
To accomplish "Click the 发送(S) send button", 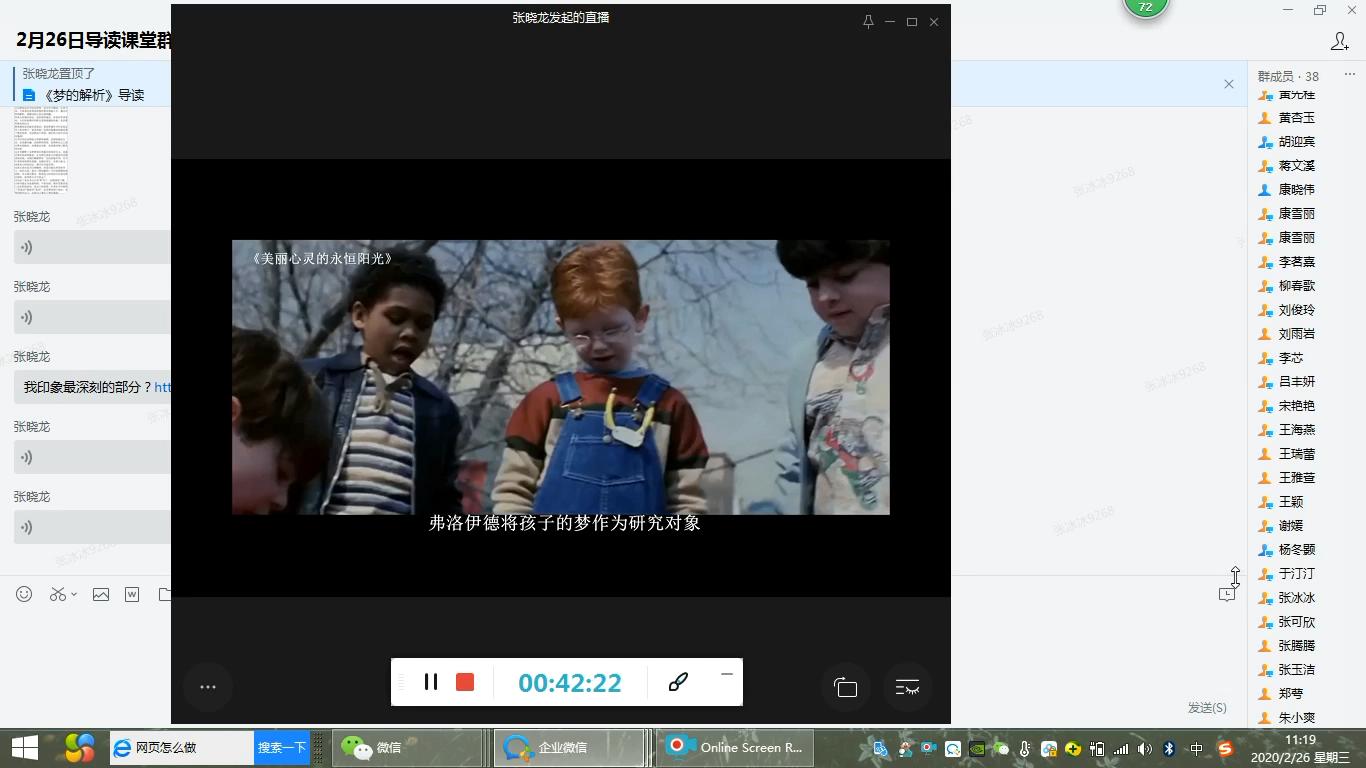I will point(1207,707).
